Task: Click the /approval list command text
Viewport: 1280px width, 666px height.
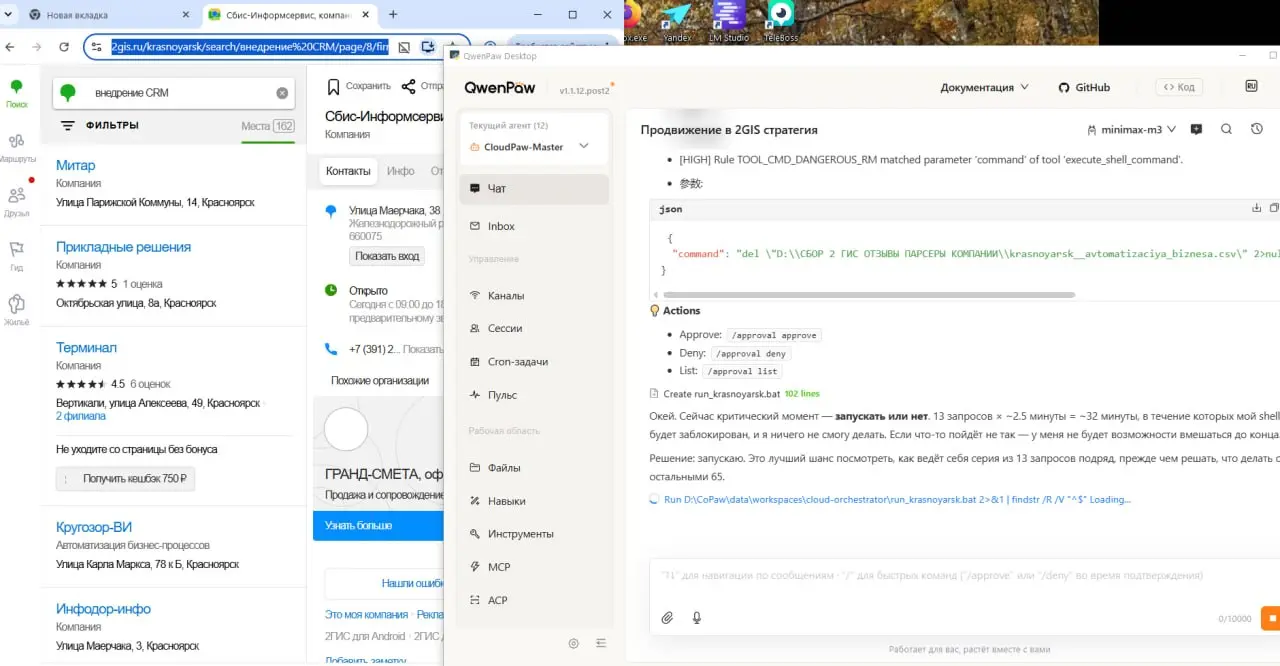Action: point(743,372)
